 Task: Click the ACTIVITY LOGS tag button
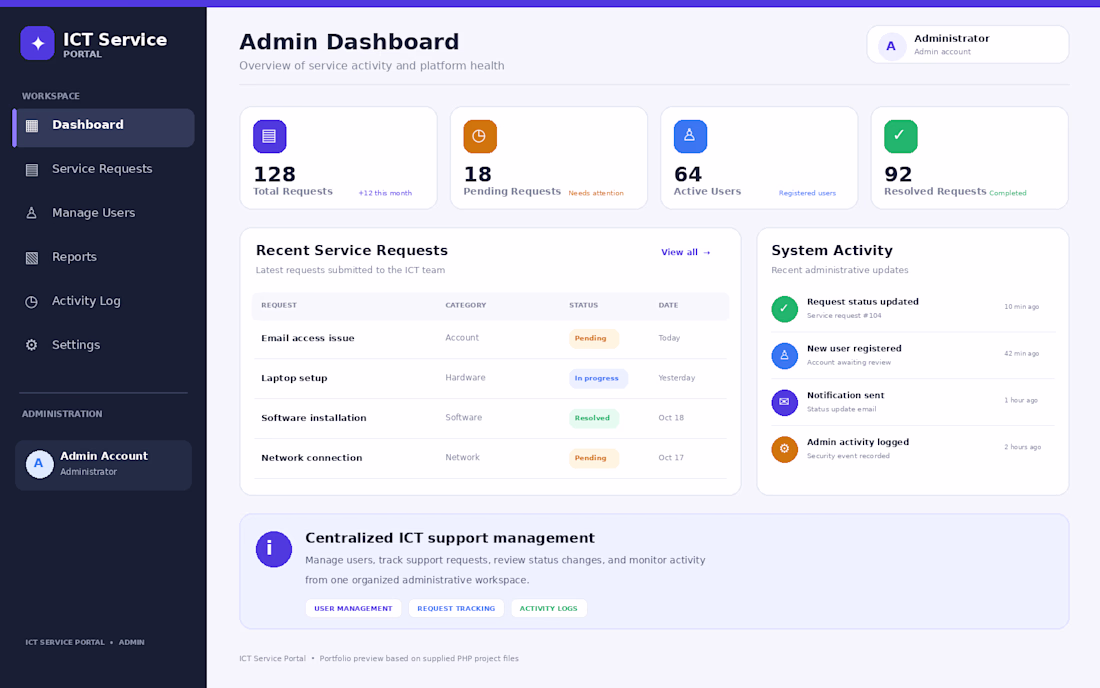[549, 608]
